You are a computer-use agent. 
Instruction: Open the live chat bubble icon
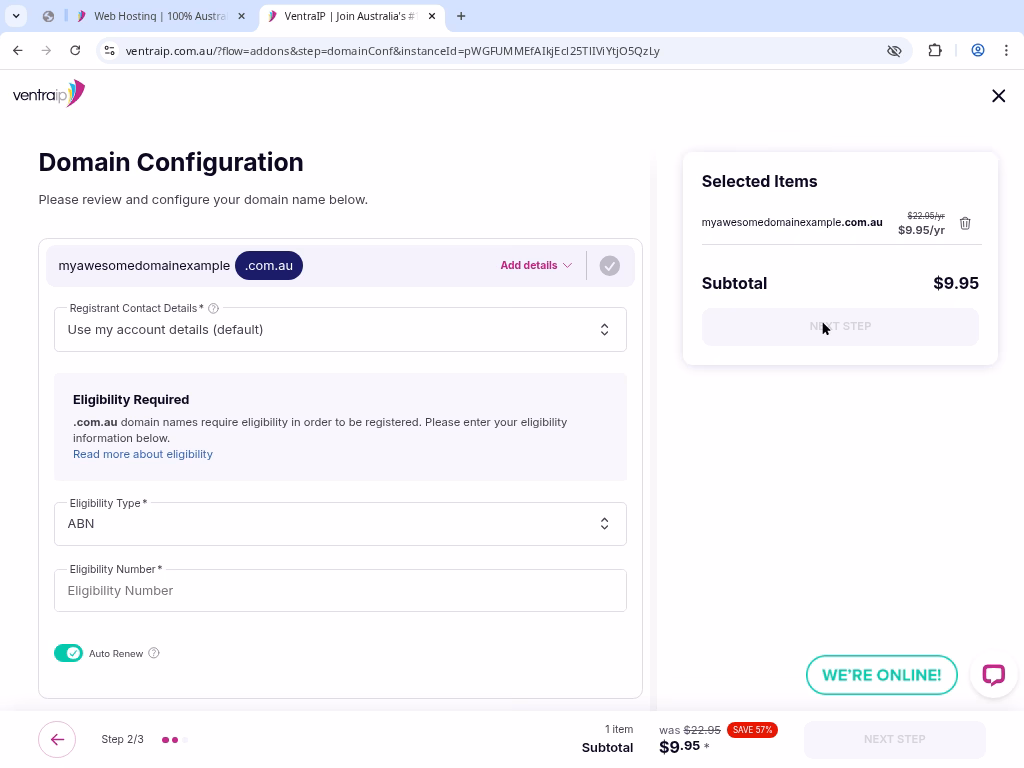[x=993, y=675]
